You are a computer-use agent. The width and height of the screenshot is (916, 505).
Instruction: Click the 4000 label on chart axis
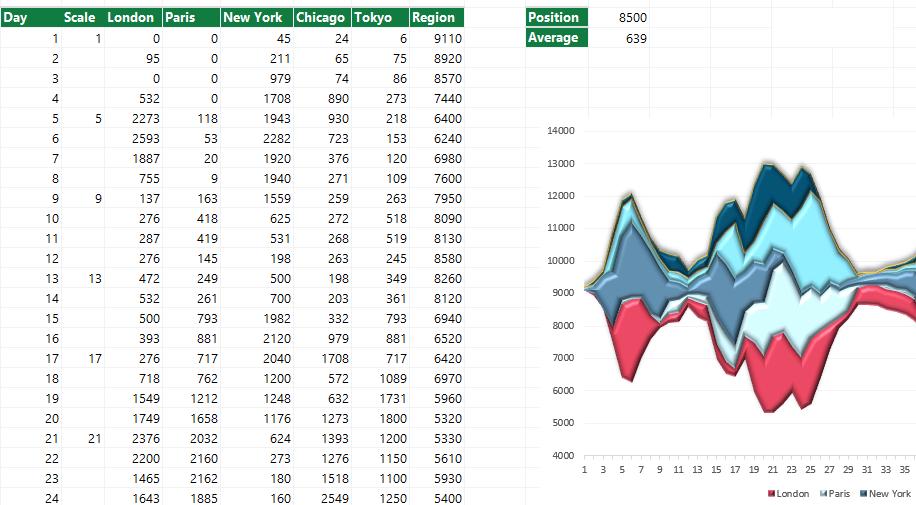click(x=563, y=455)
